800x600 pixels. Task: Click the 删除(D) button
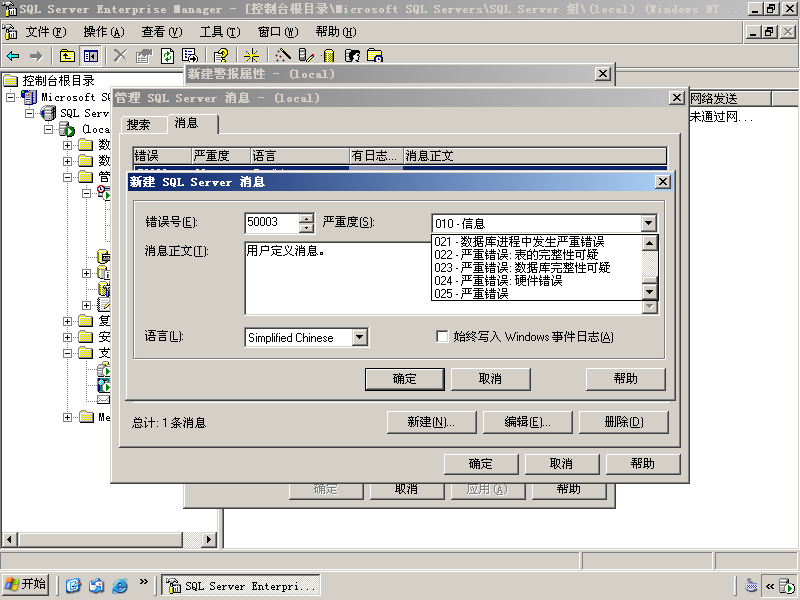623,422
